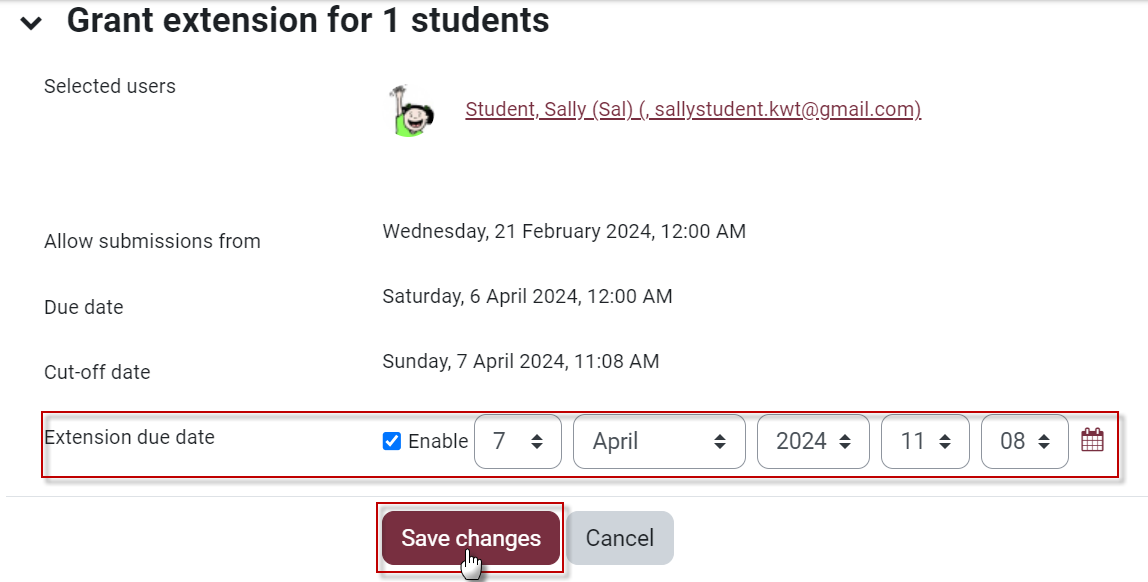The image size is (1148, 582).
Task: Open the minute dropdown showing 08
Action: pyautogui.click(x=1024, y=441)
